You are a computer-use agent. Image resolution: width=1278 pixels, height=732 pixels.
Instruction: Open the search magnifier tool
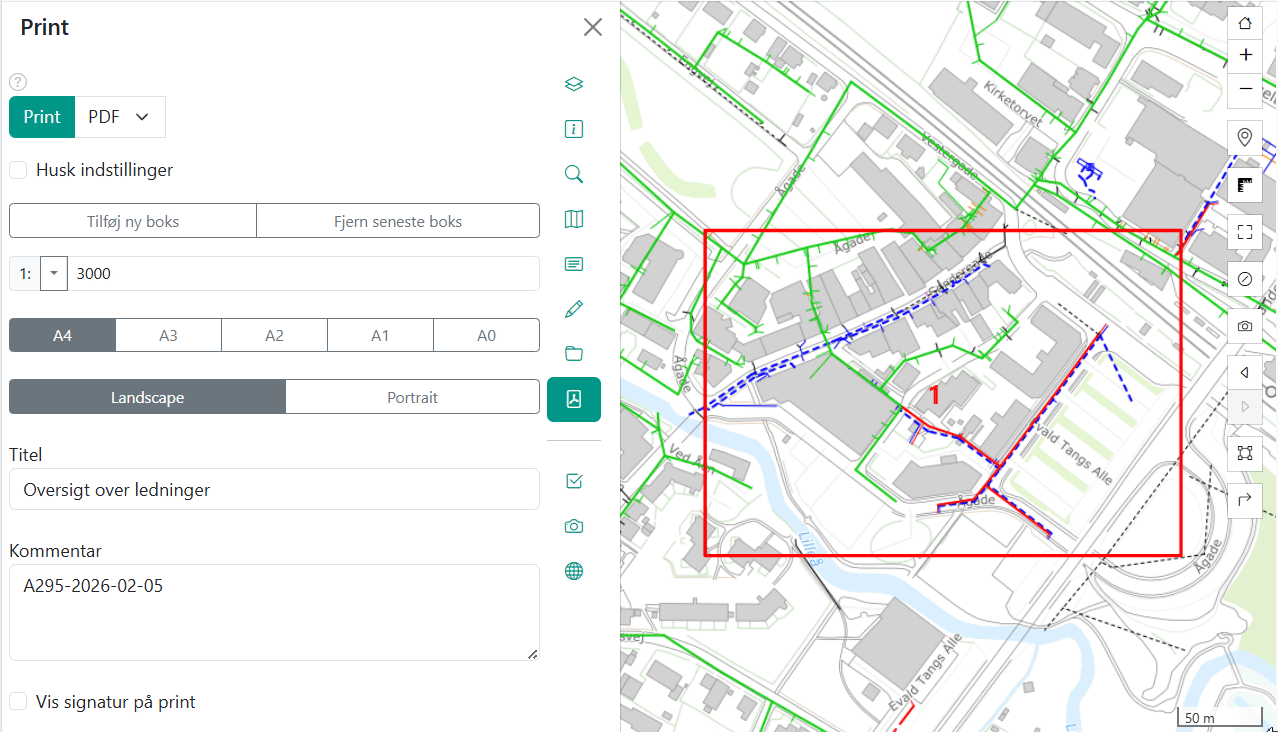pyautogui.click(x=574, y=174)
